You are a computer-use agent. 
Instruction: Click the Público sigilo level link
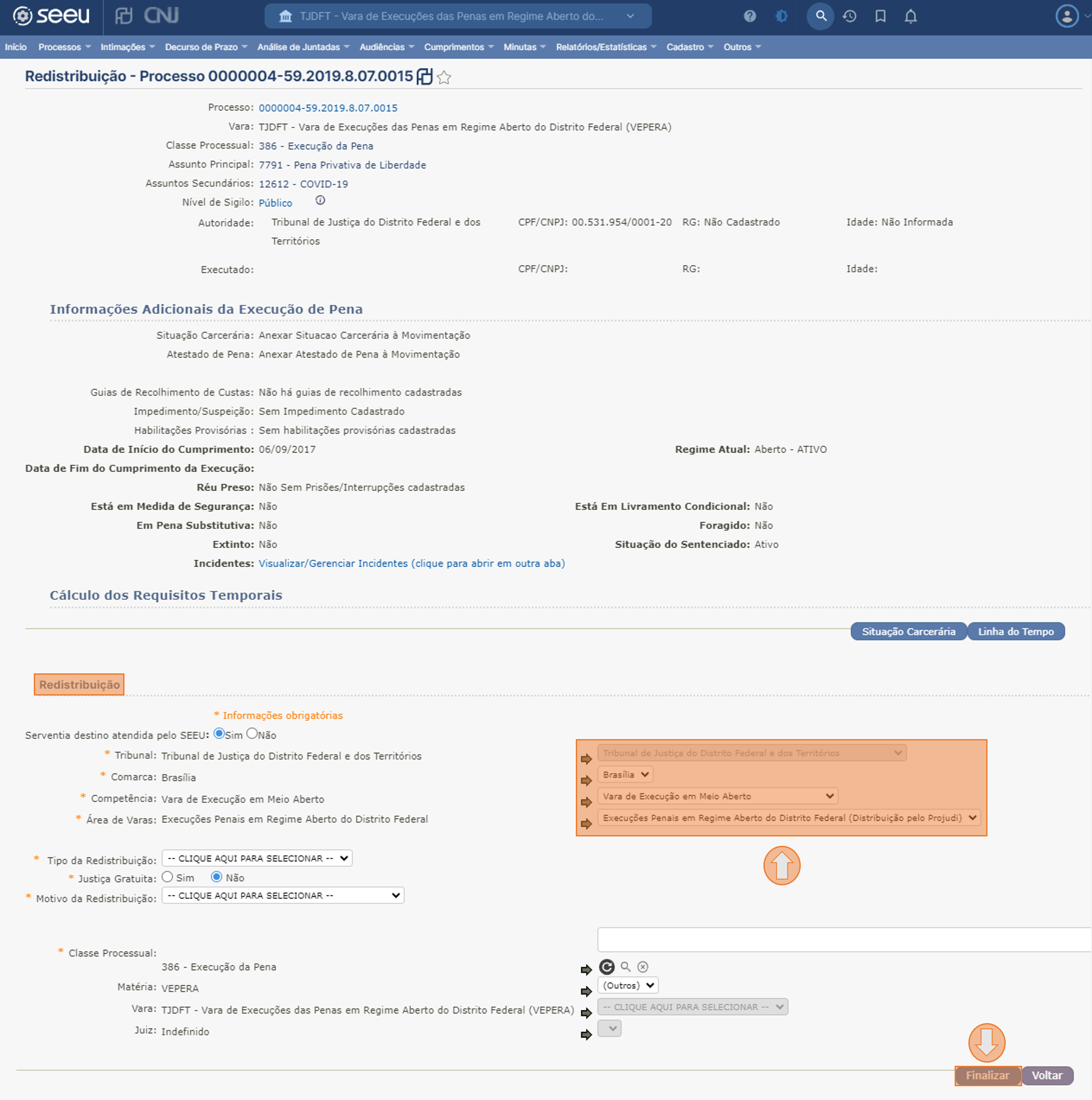(275, 203)
